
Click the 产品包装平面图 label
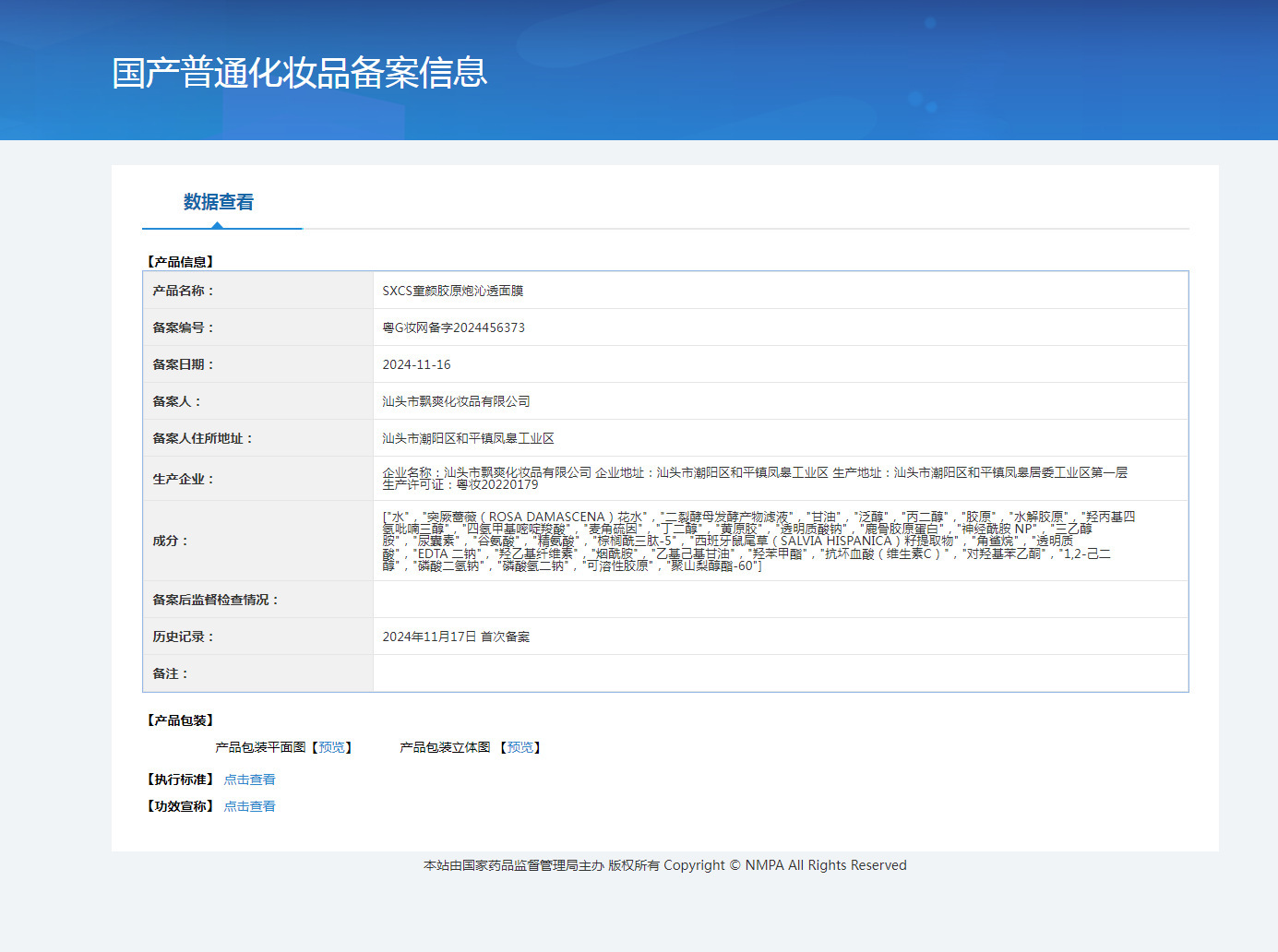[260, 747]
